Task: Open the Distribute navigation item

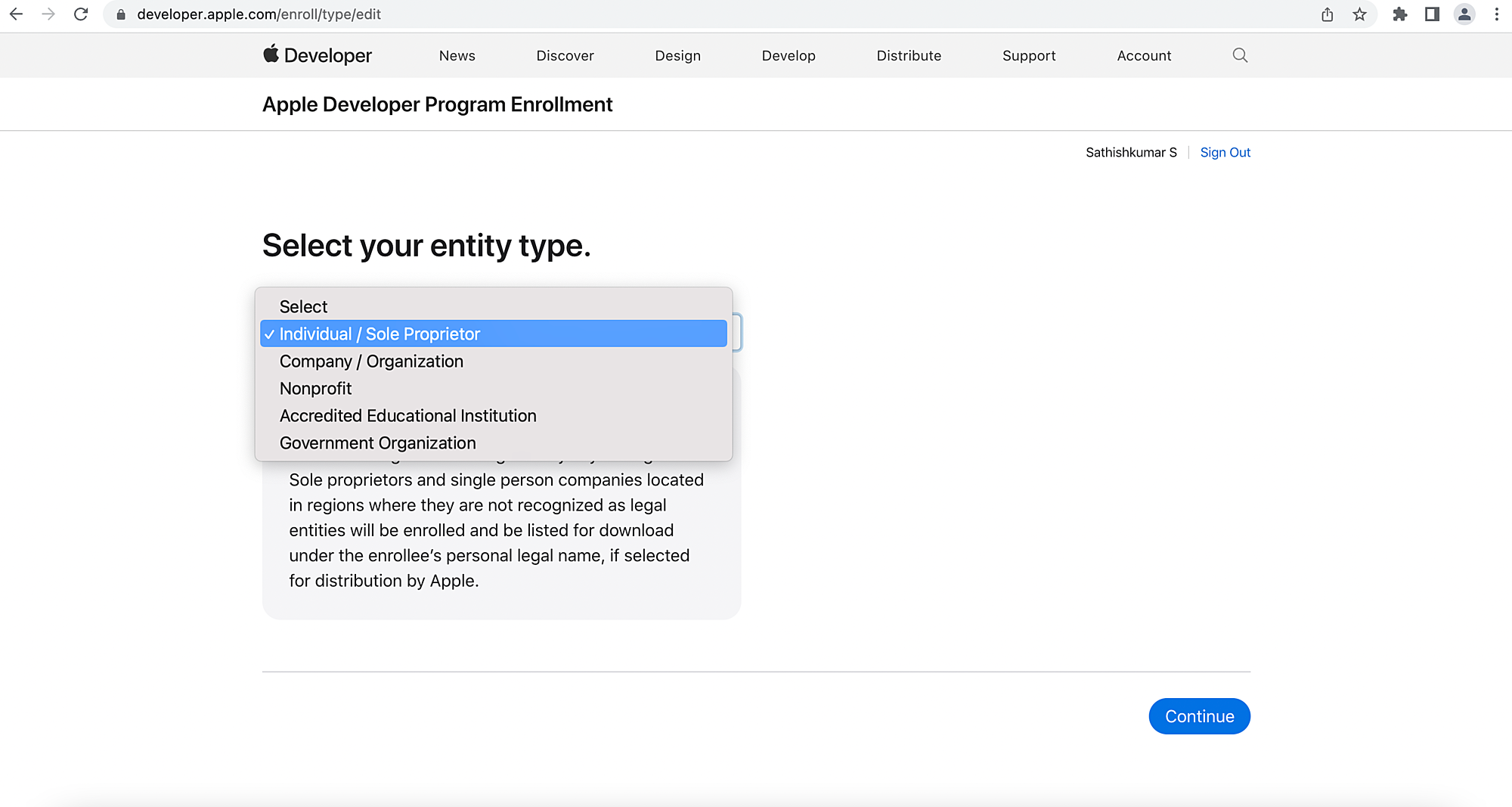Action: coord(909,56)
